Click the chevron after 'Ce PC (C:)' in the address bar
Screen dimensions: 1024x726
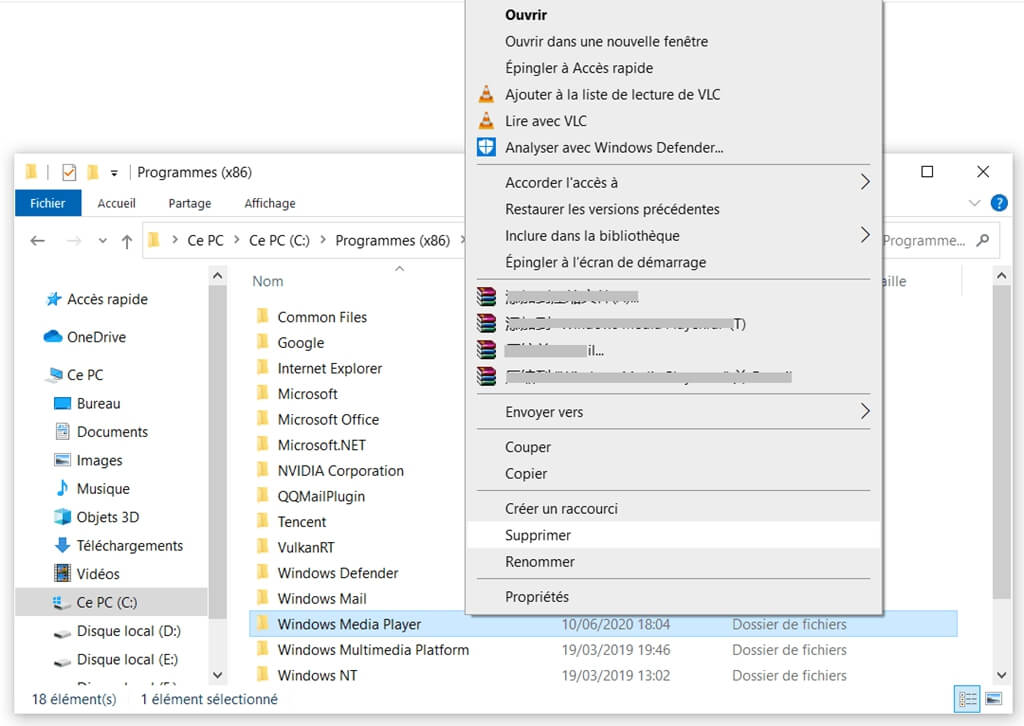(x=323, y=240)
